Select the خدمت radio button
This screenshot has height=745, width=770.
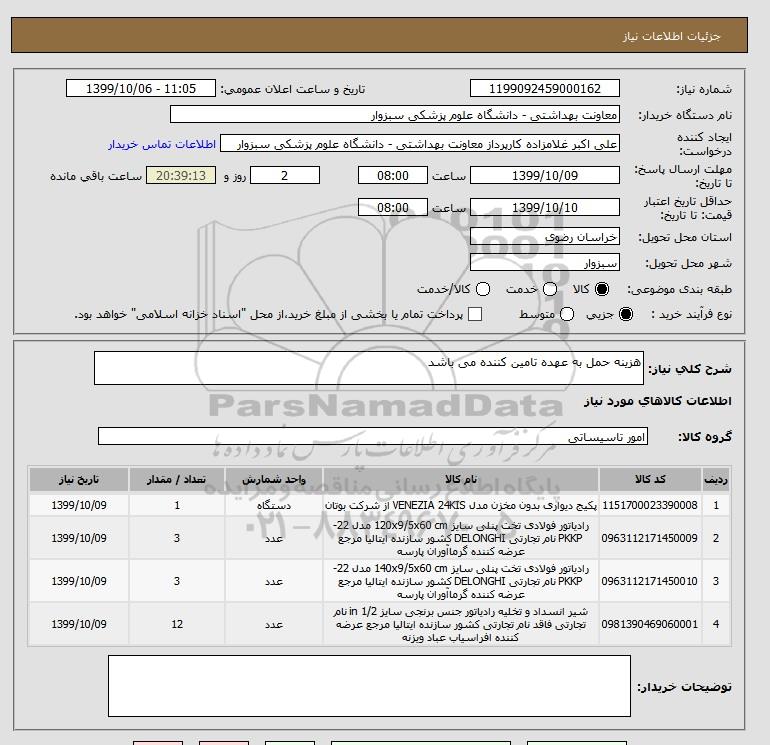(550, 289)
